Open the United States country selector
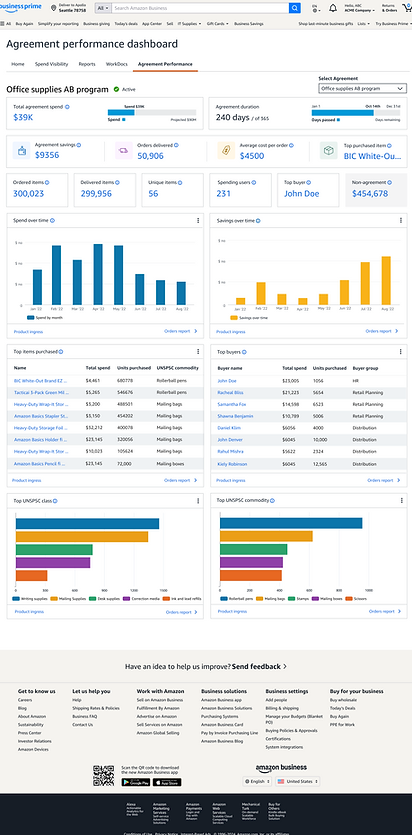Screen dimensions: 412x835 coord(298,781)
